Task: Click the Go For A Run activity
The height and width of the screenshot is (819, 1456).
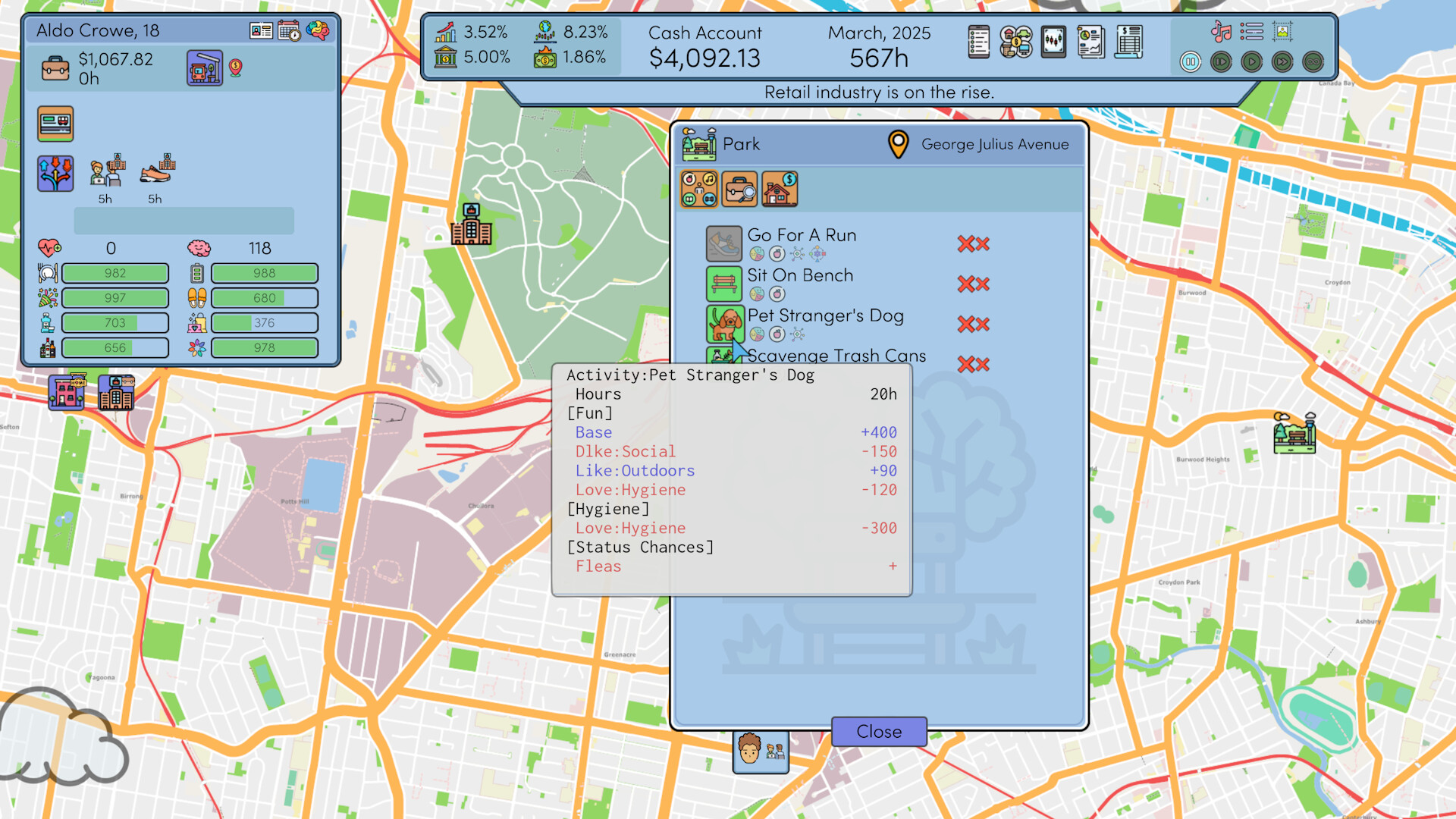Action: 801,236
